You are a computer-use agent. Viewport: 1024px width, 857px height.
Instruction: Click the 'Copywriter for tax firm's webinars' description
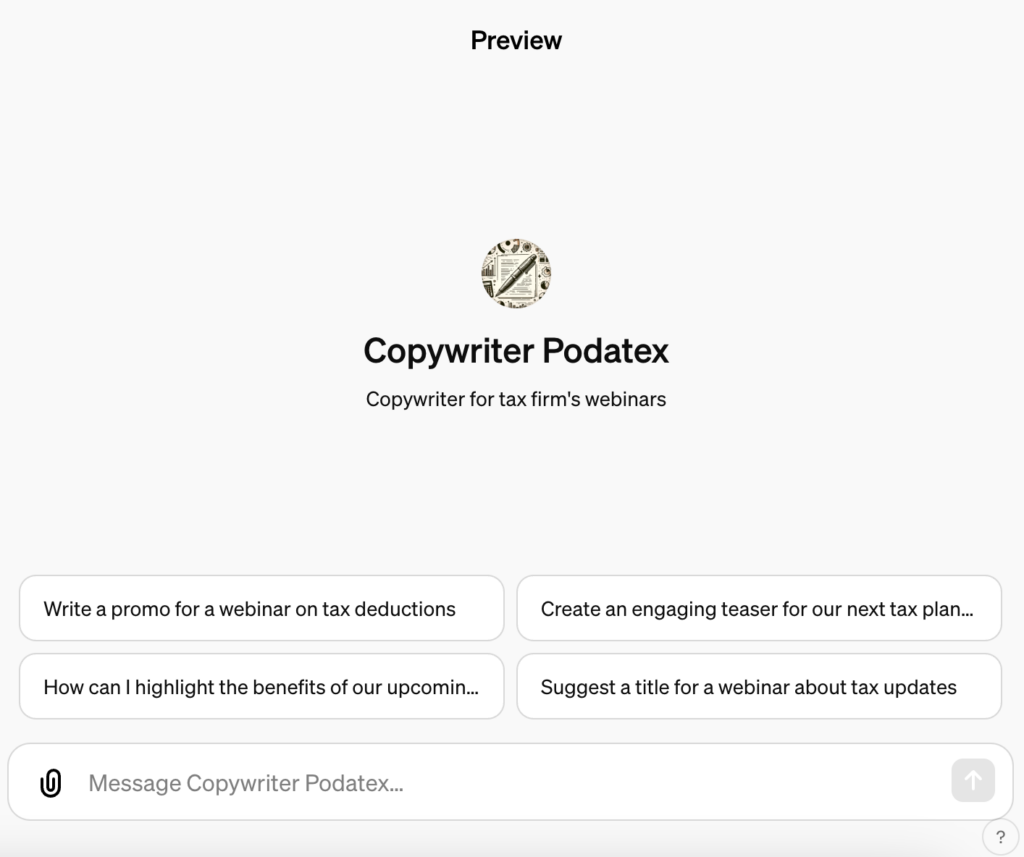coord(516,399)
